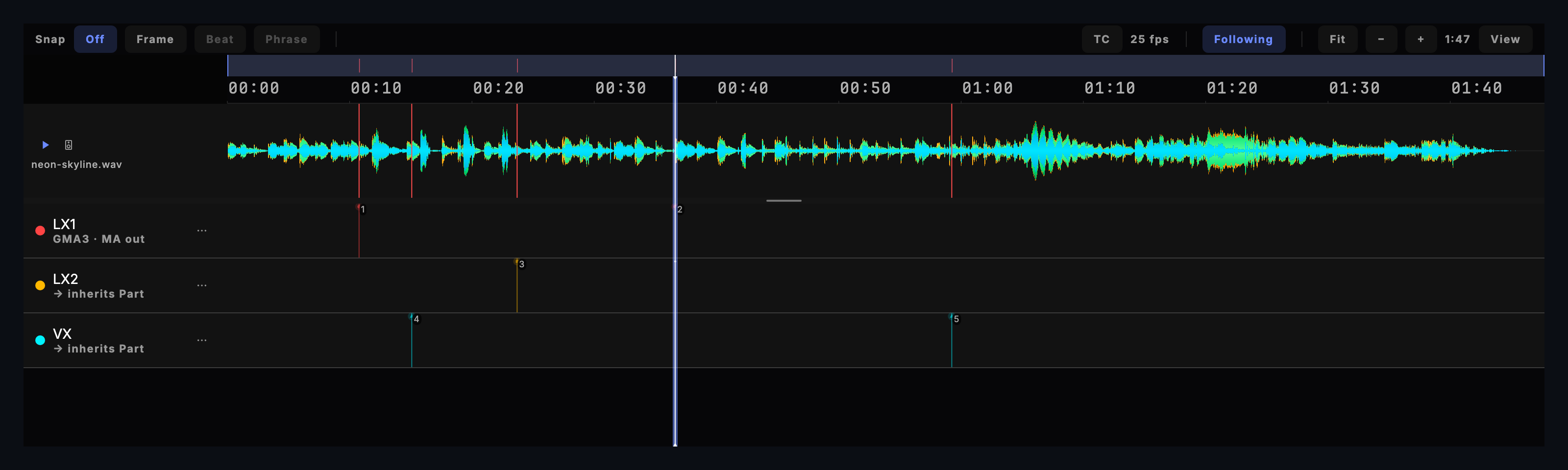The height and width of the screenshot is (470, 1568).
Task: Open the LX1 track options menu
Action: click(x=202, y=231)
